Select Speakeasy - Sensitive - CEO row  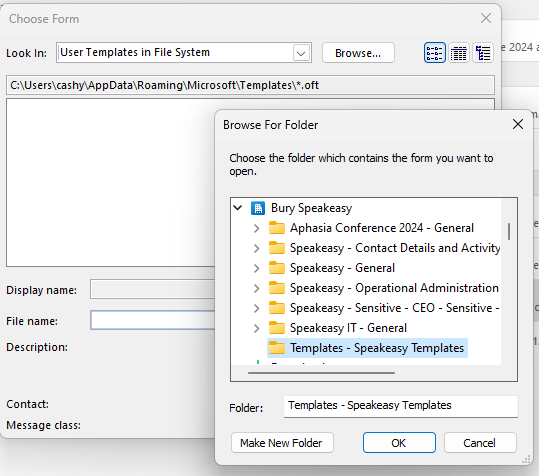(394, 308)
